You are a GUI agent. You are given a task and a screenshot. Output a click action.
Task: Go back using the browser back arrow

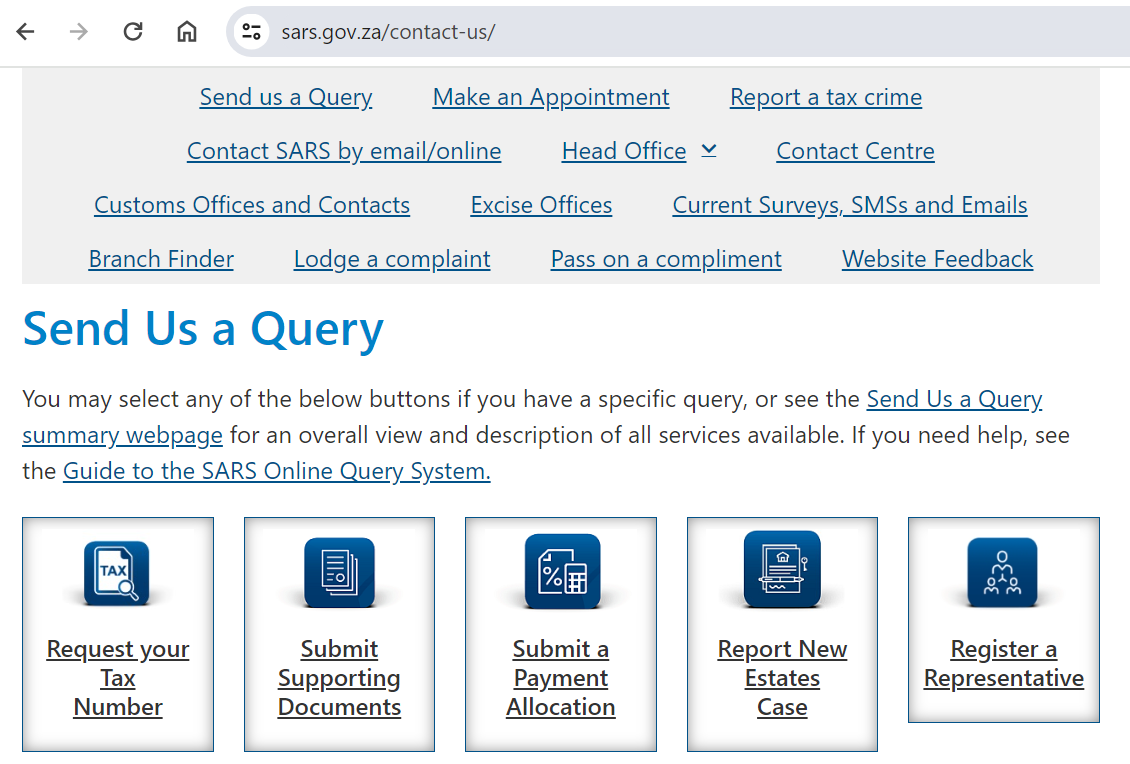click(x=25, y=32)
